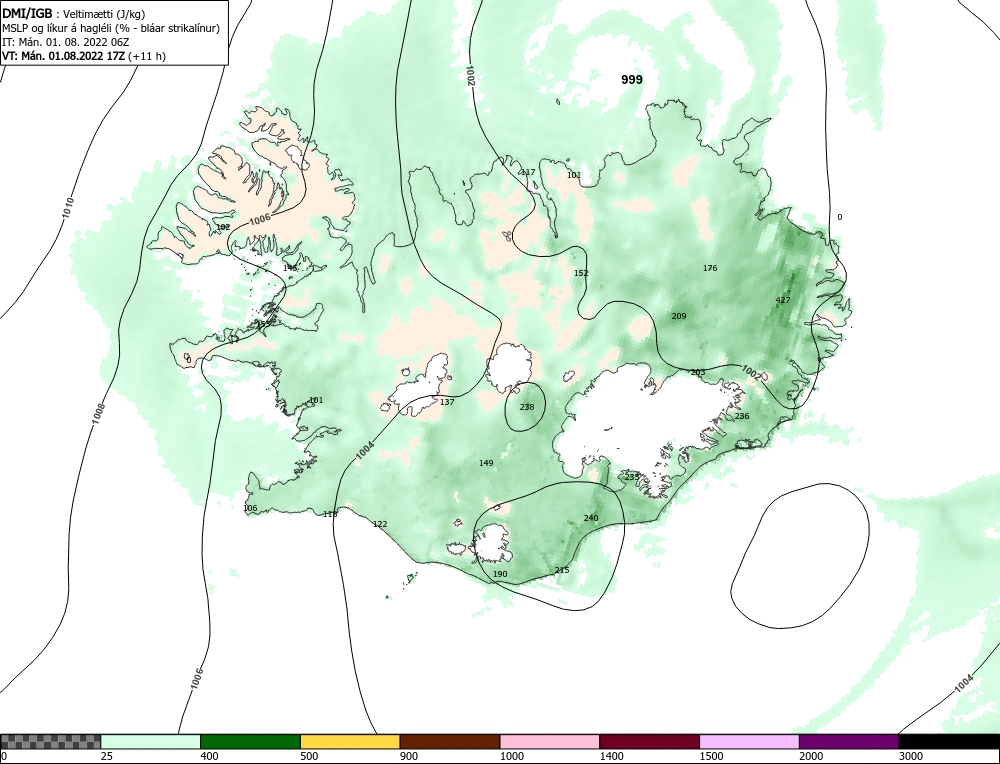Select the 101 value on the north coast
Image resolution: width=1000 pixels, height=764 pixels.
tap(574, 175)
